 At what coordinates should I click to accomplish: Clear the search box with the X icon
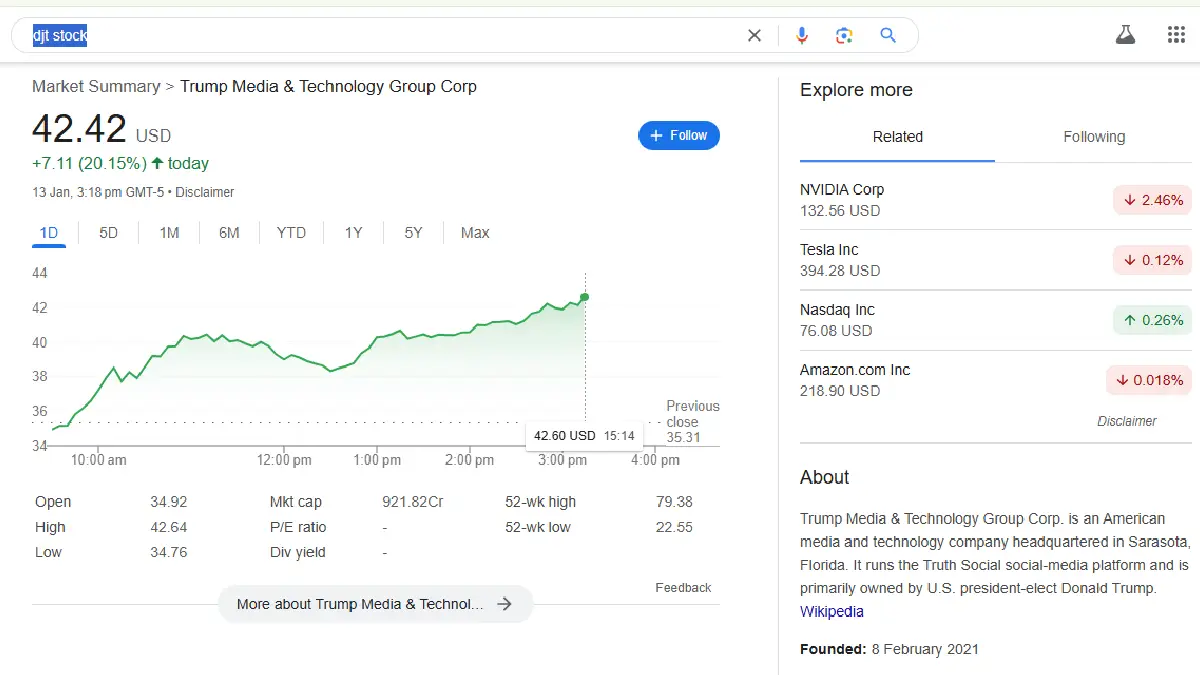(754, 36)
